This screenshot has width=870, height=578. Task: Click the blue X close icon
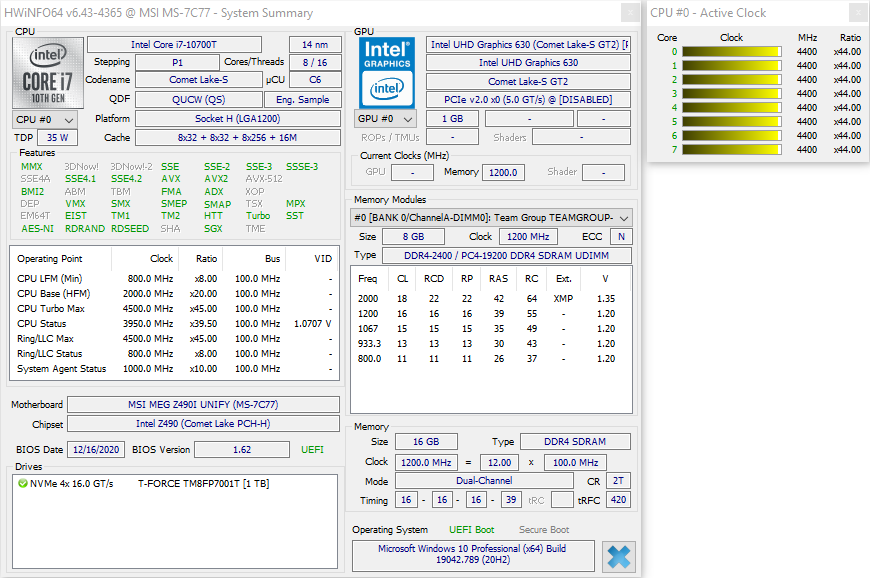[619, 556]
